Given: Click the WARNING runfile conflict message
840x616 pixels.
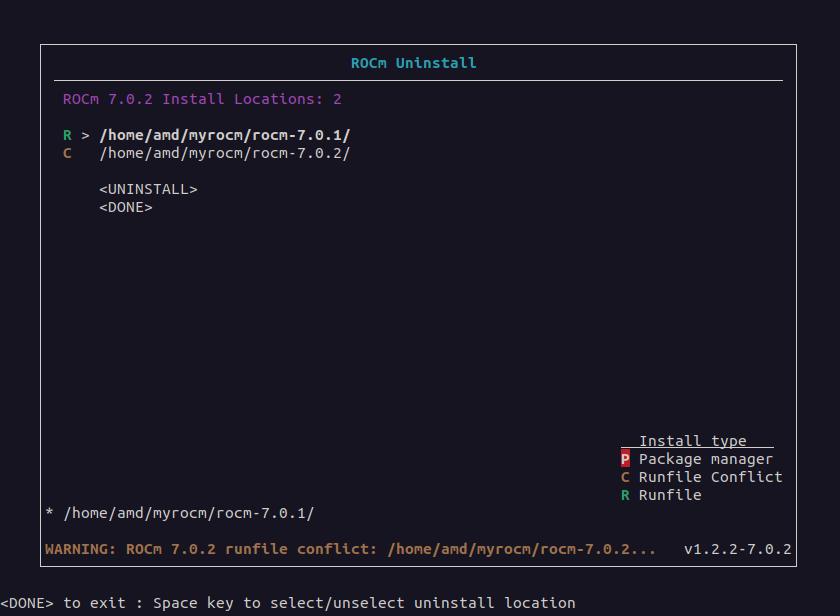Looking at the screenshot, I should click(351, 549).
